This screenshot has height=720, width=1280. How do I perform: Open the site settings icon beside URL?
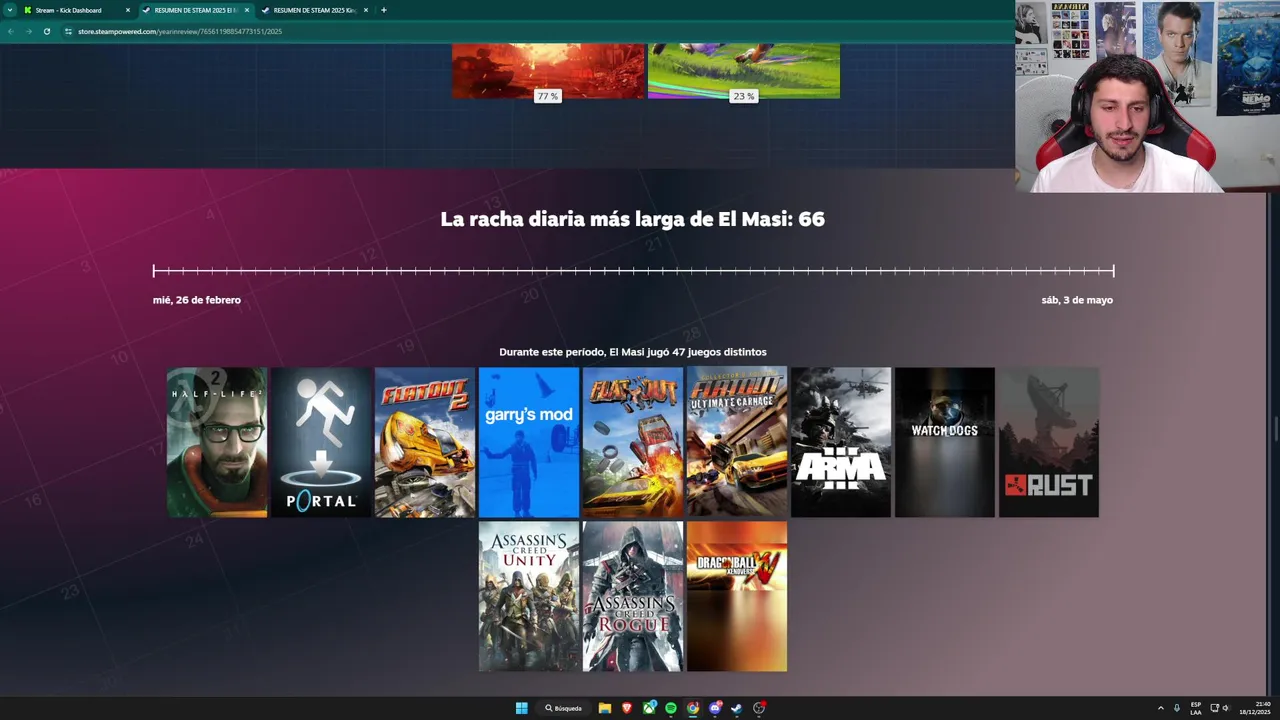coord(69,31)
